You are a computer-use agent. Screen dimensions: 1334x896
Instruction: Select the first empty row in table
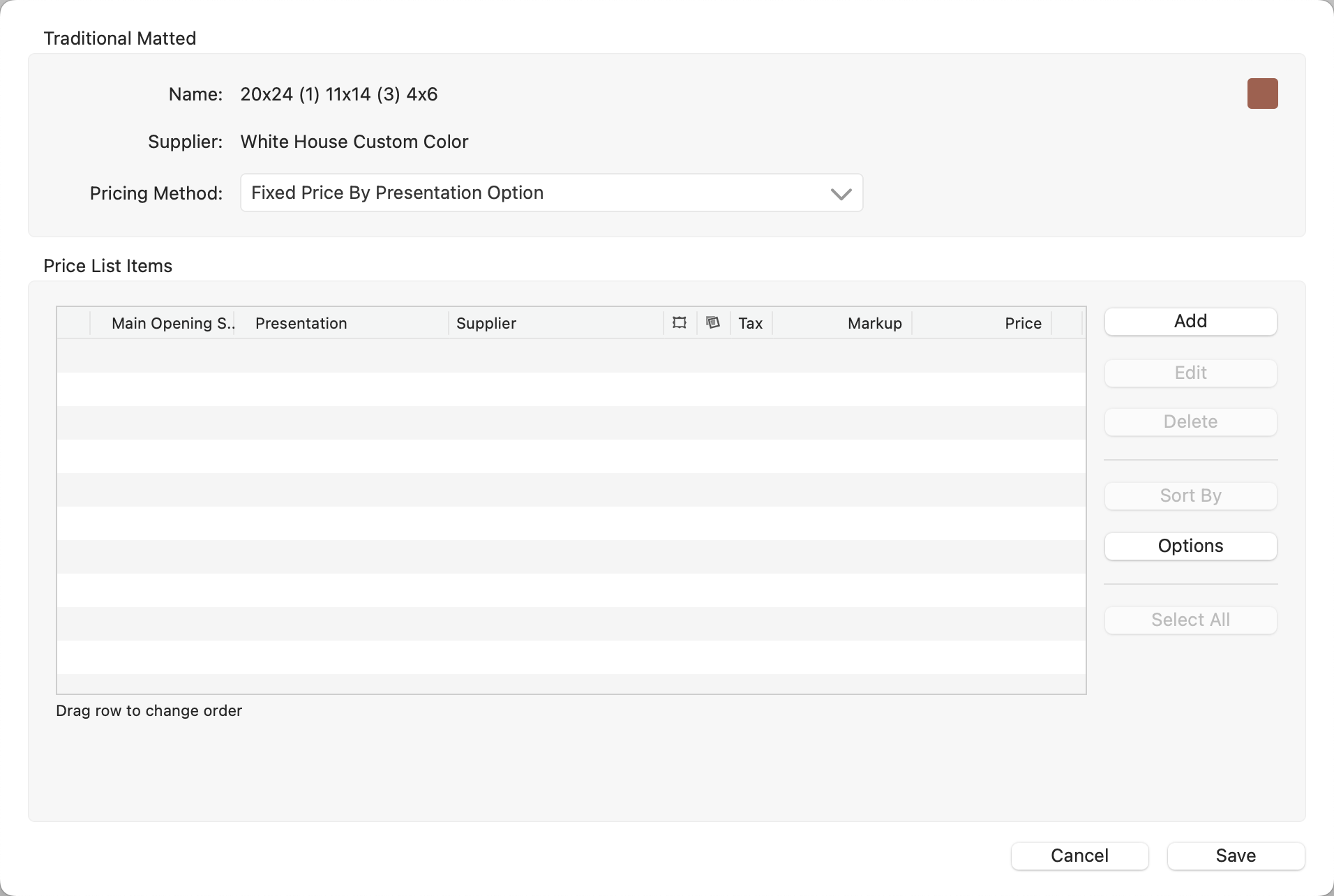571,356
